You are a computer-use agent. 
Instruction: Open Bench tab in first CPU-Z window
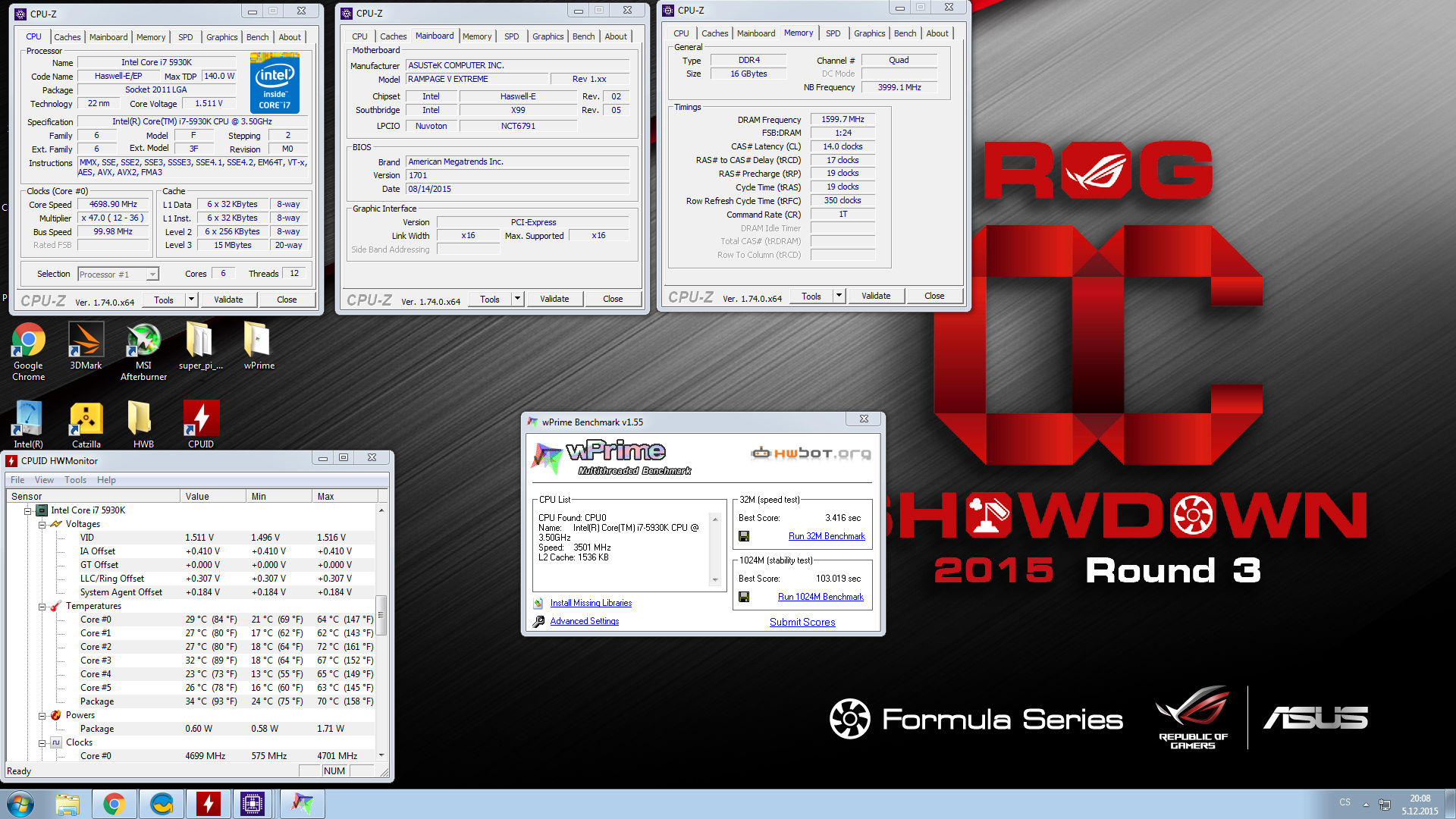tap(257, 37)
